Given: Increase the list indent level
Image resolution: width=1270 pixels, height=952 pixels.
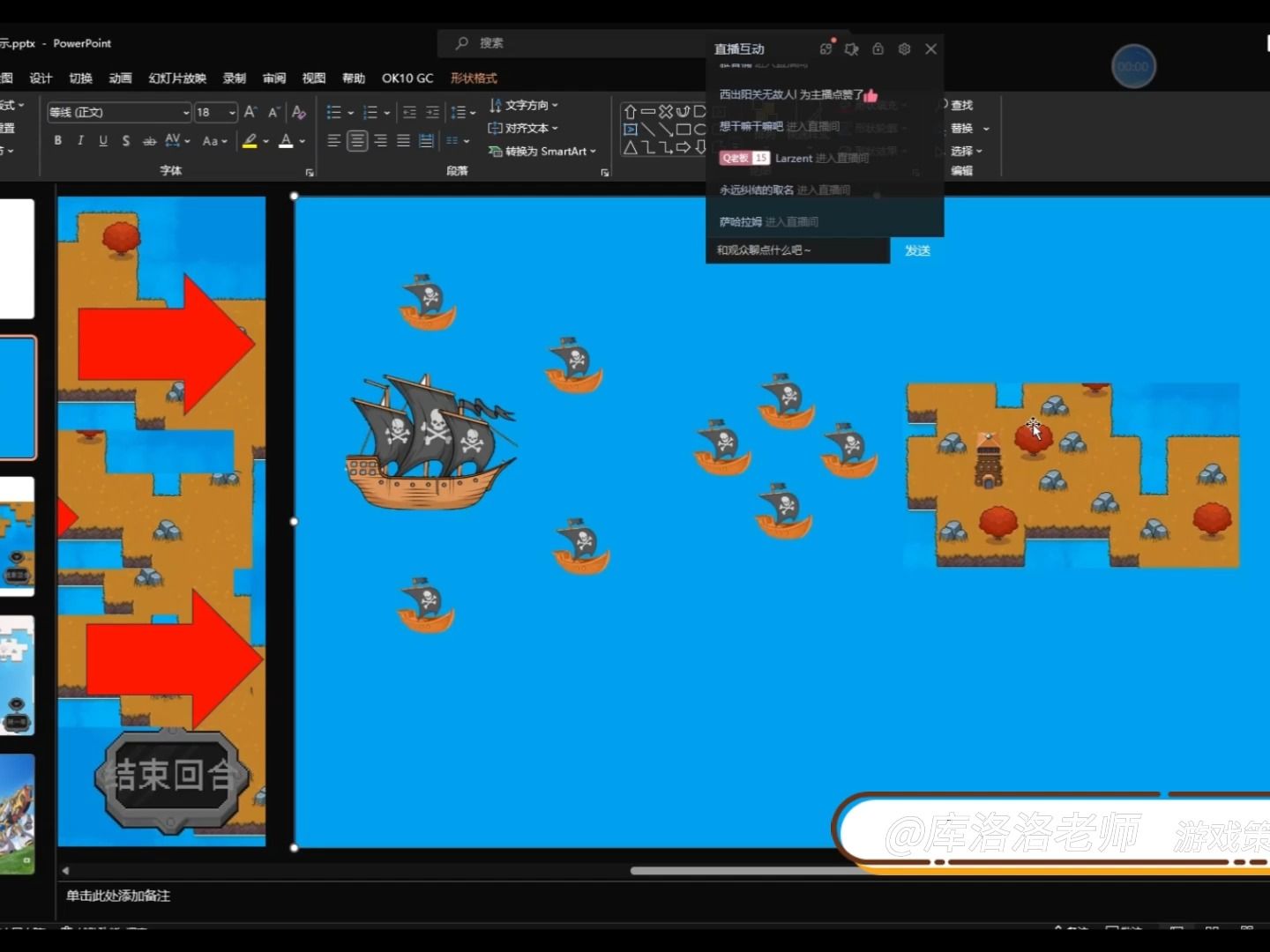Looking at the screenshot, I should [x=432, y=112].
